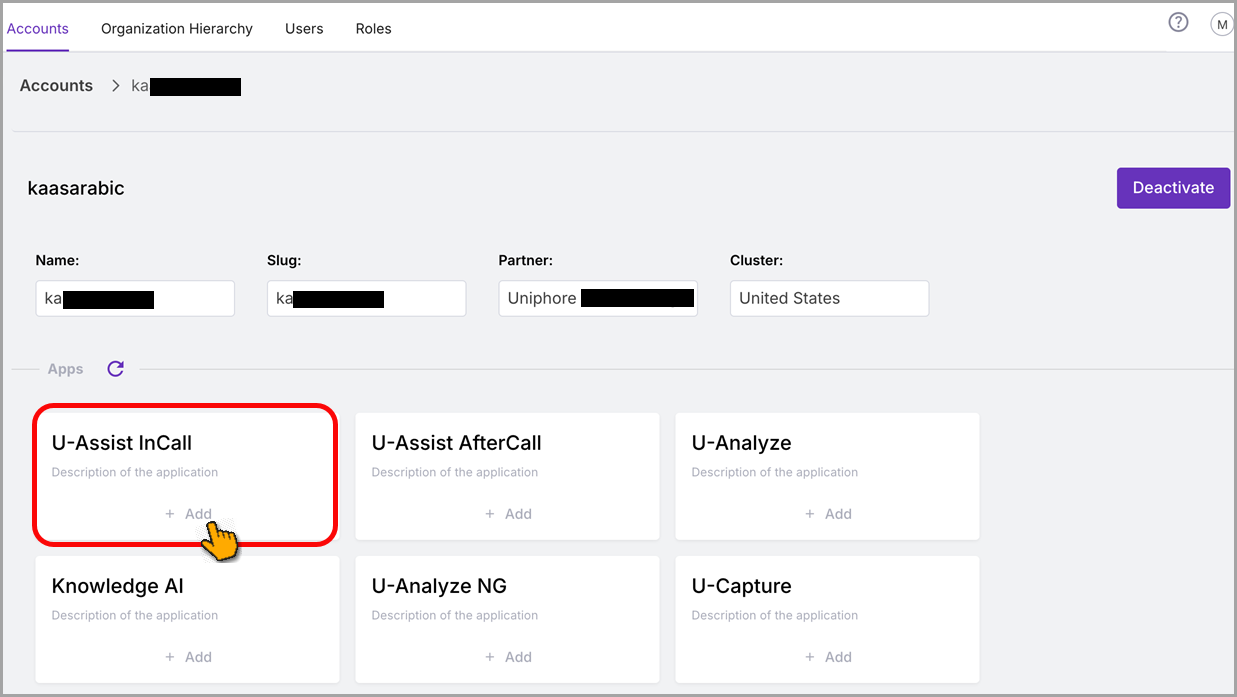
Task: Go back via Accounts breadcrumb link
Action: tap(56, 86)
